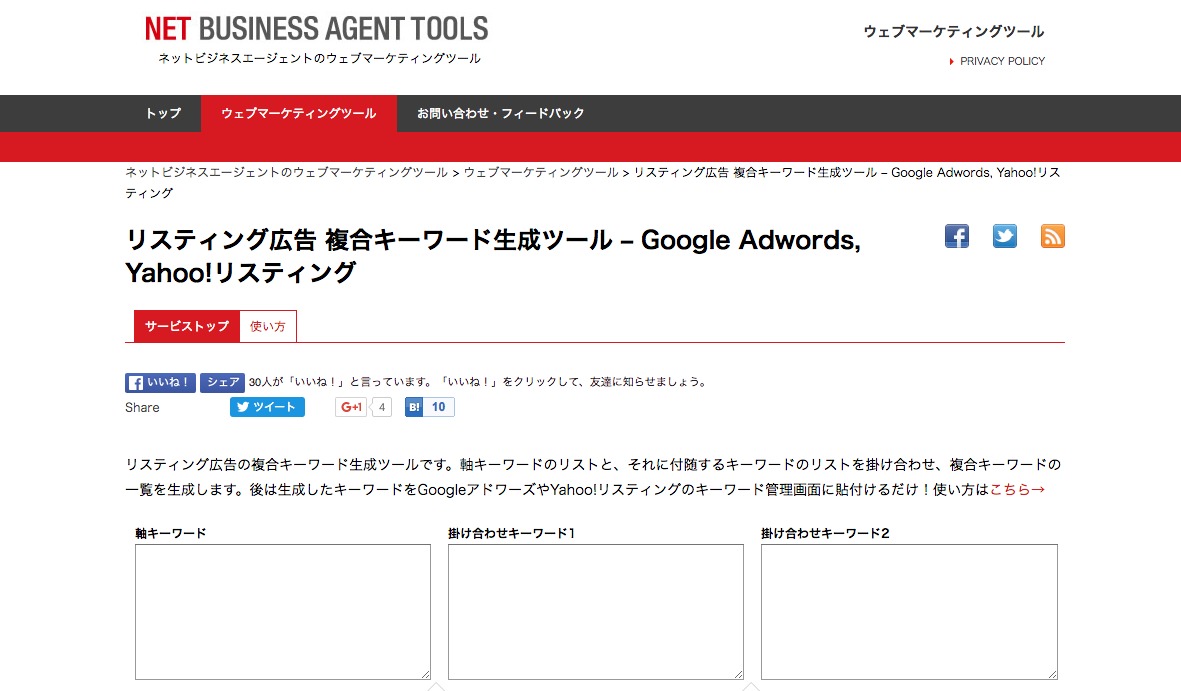The width and height of the screenshot is (1181, 691).
Task: Open the Twitter sharing icon
Action: coord(1004,236)
